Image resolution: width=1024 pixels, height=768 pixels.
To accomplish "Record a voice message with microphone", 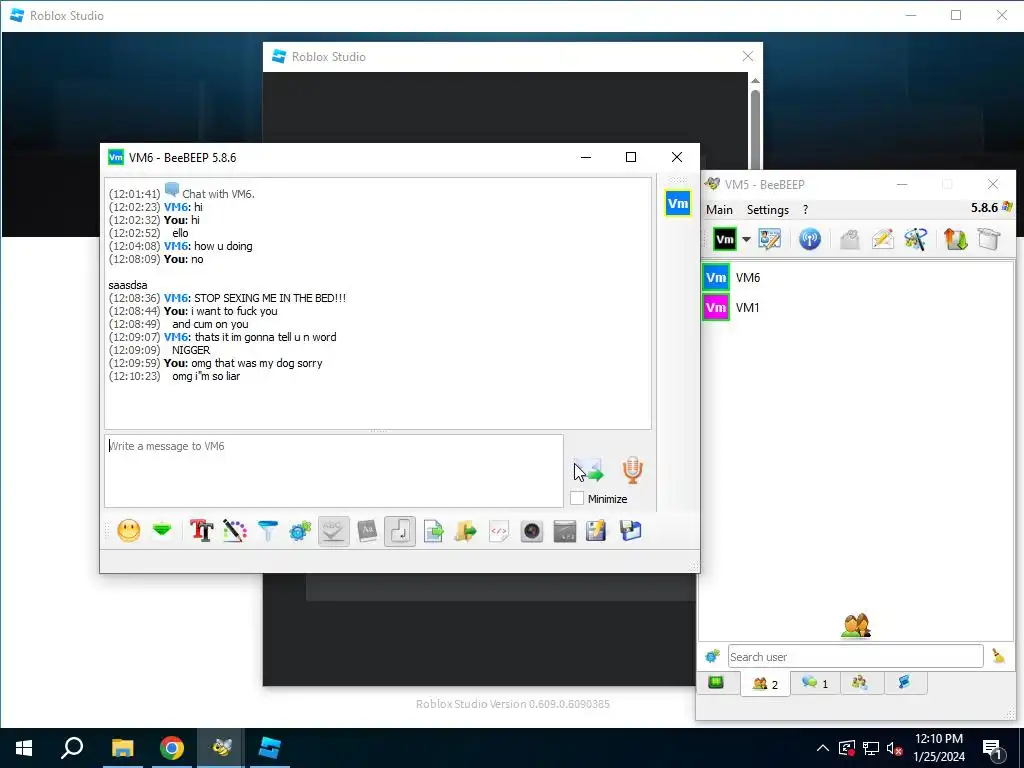I will point(632,470).
